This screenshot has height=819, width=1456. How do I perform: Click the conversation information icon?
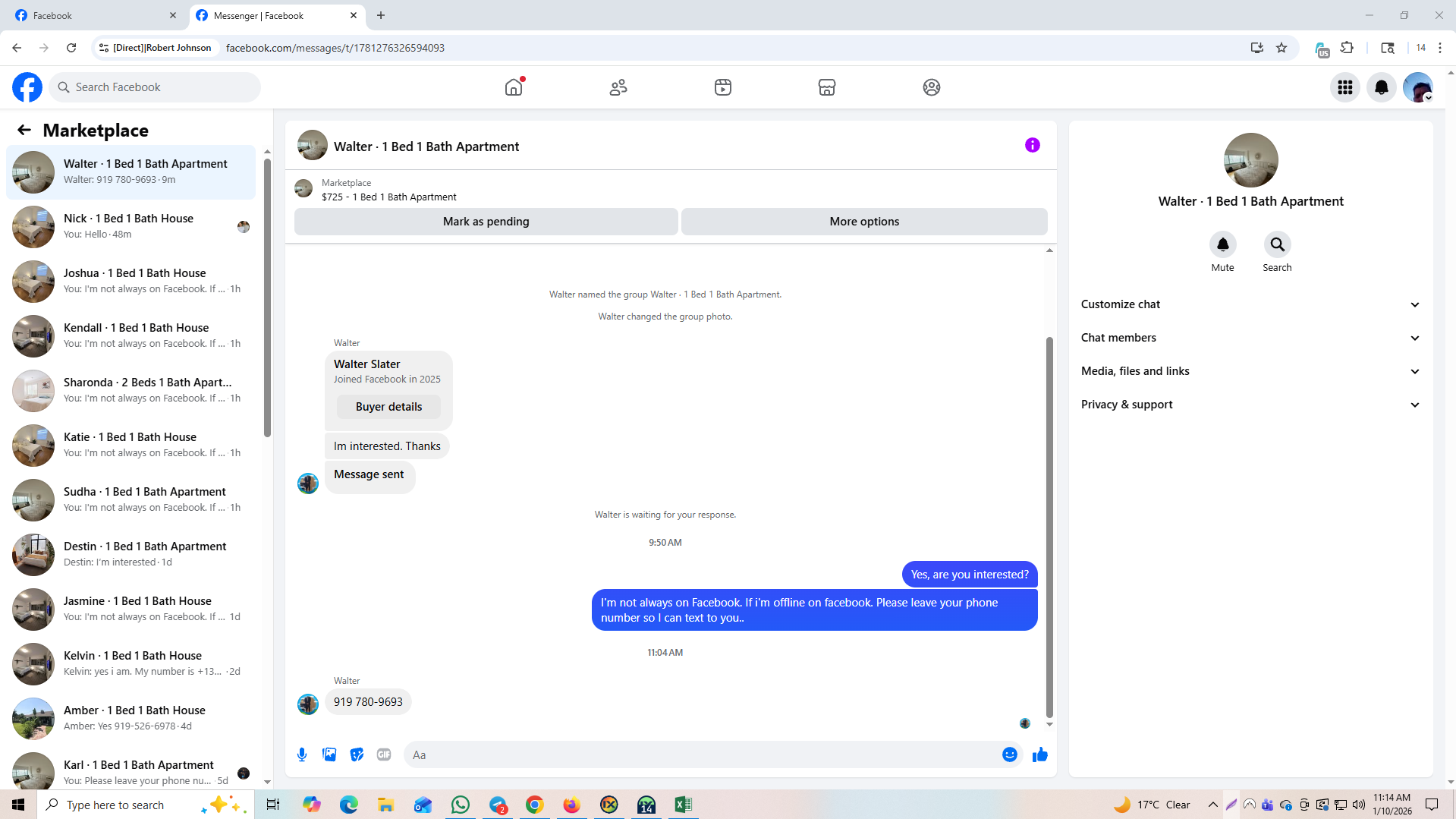click(x=1033, y=145)
